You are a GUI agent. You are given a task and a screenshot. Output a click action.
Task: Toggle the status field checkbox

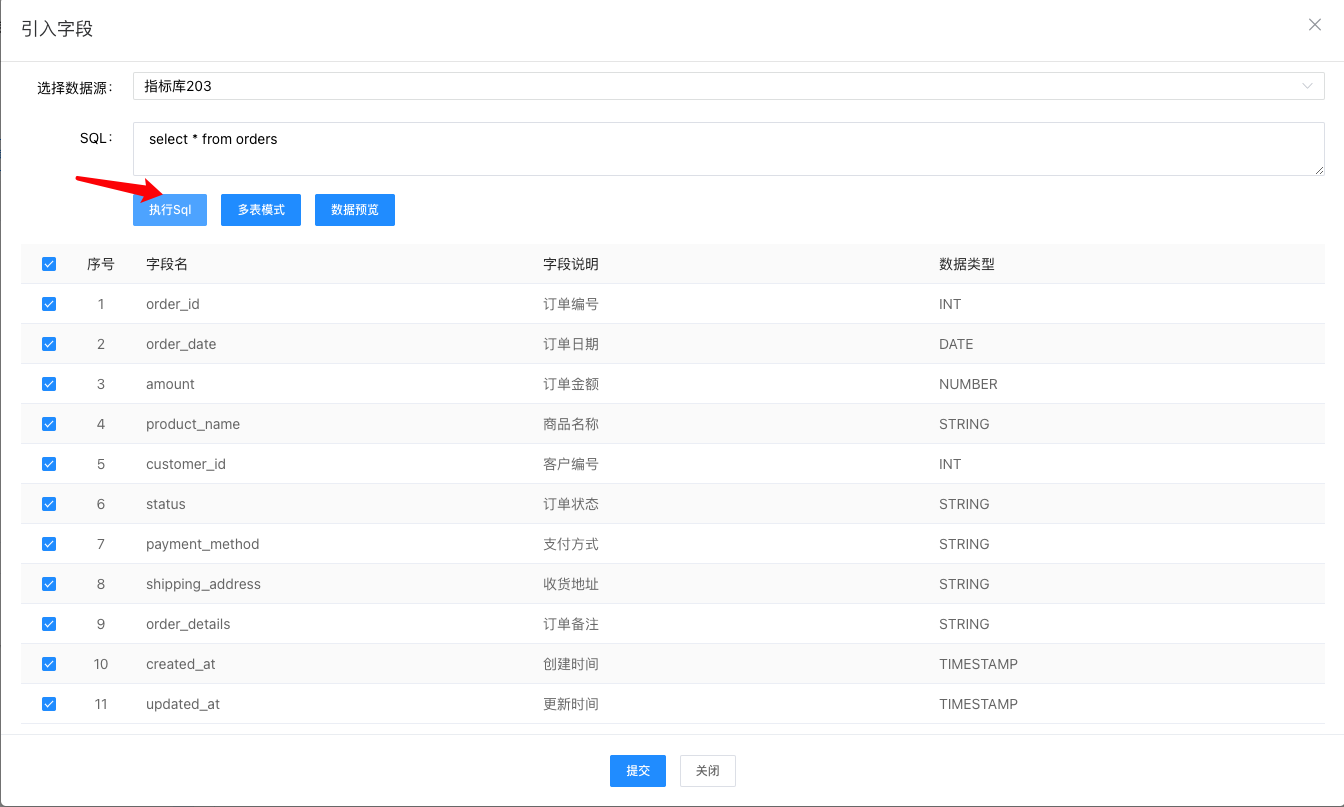click(x=49, y=504)
